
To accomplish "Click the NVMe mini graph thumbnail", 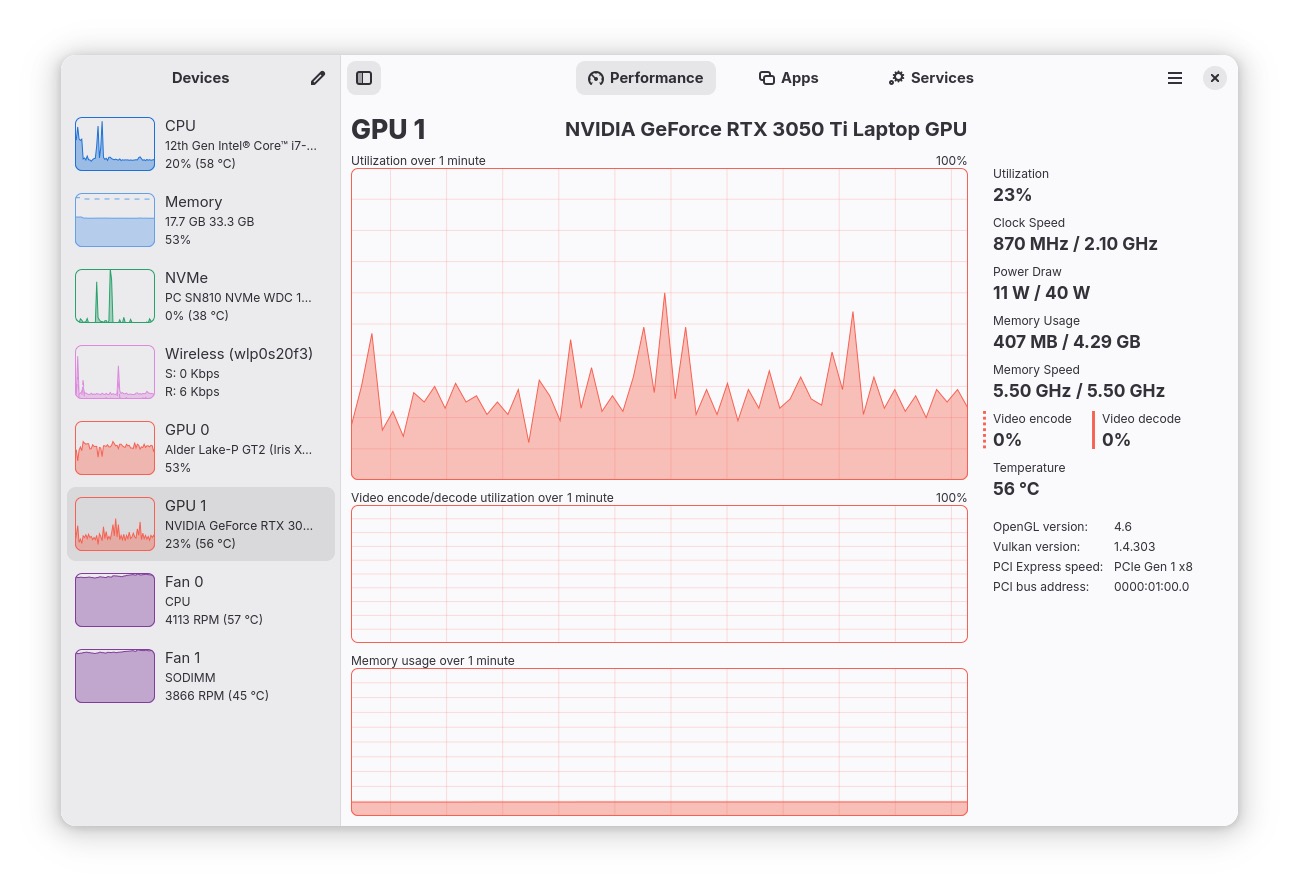I will pyautogui.click(x=115, y=296).
